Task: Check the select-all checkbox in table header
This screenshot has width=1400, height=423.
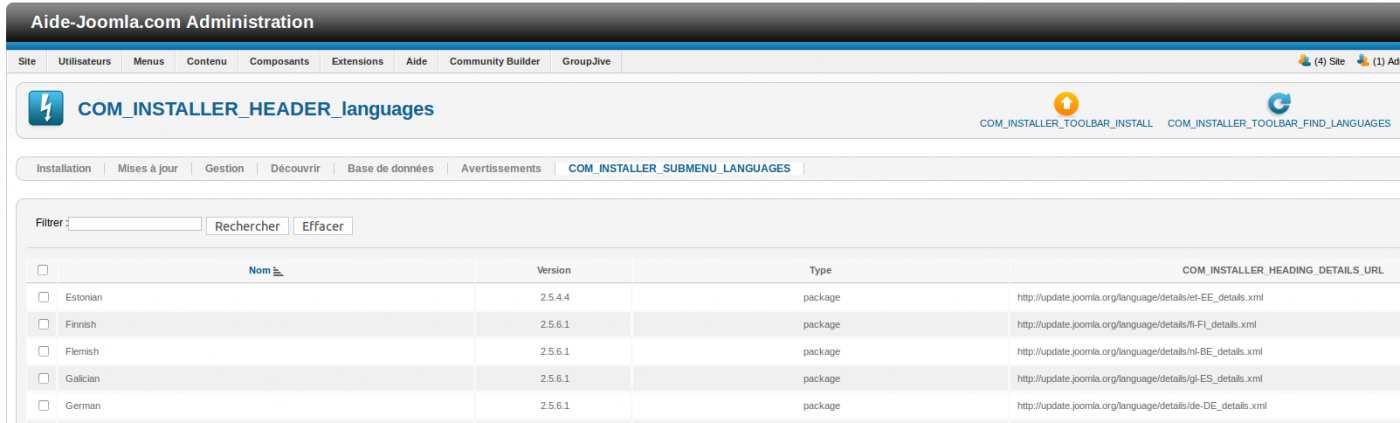Action: pyautogui.click(x=42, y=270)
